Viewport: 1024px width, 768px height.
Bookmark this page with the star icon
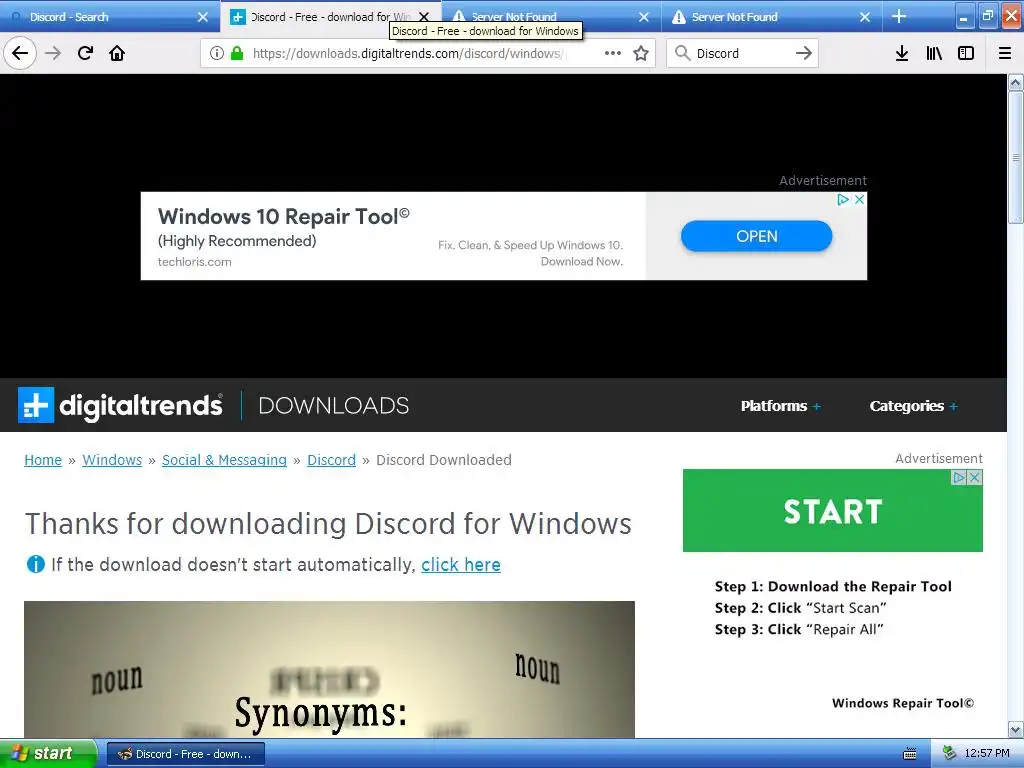(641, 53)
